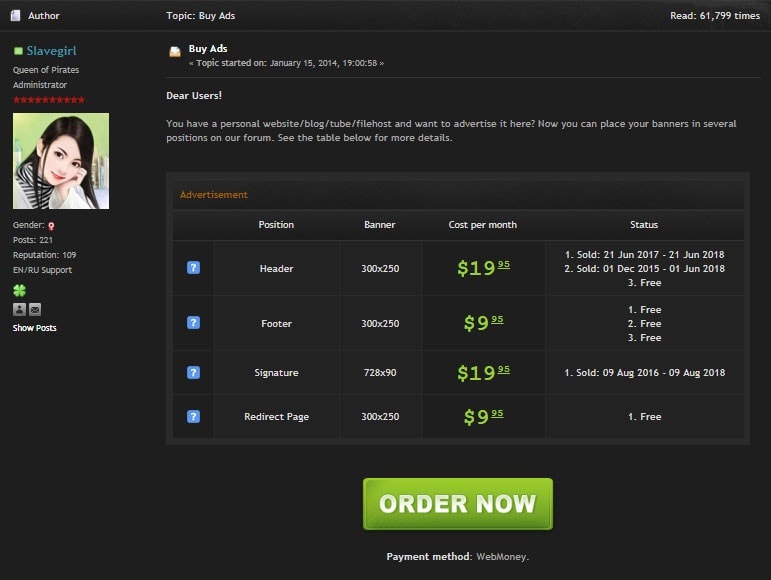Image resolution: width=771 pixels, height=580 pixels.
Task: Open Slavegirl's profile icon button
Action: click(x=19, y=309)
